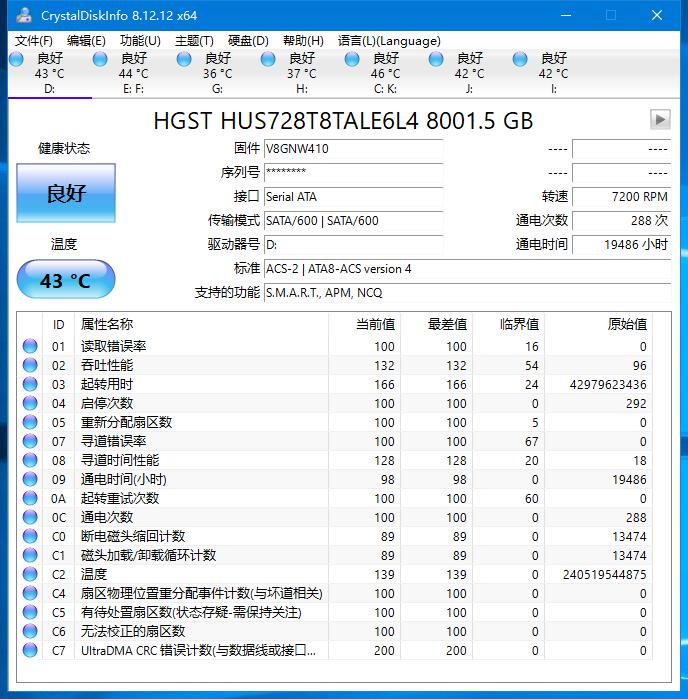The image size is (688, 699).
Task: Click the status icon for attribute 04 启停次数
Action: (30, 403)
